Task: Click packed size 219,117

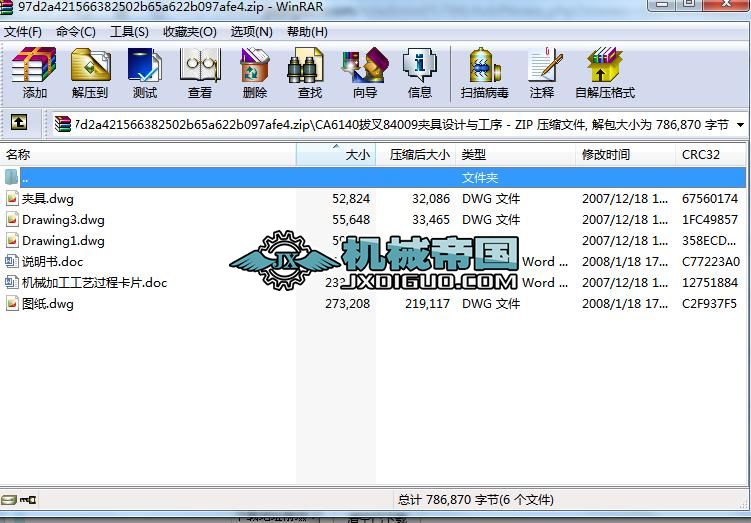Action: tap(428, 304)
